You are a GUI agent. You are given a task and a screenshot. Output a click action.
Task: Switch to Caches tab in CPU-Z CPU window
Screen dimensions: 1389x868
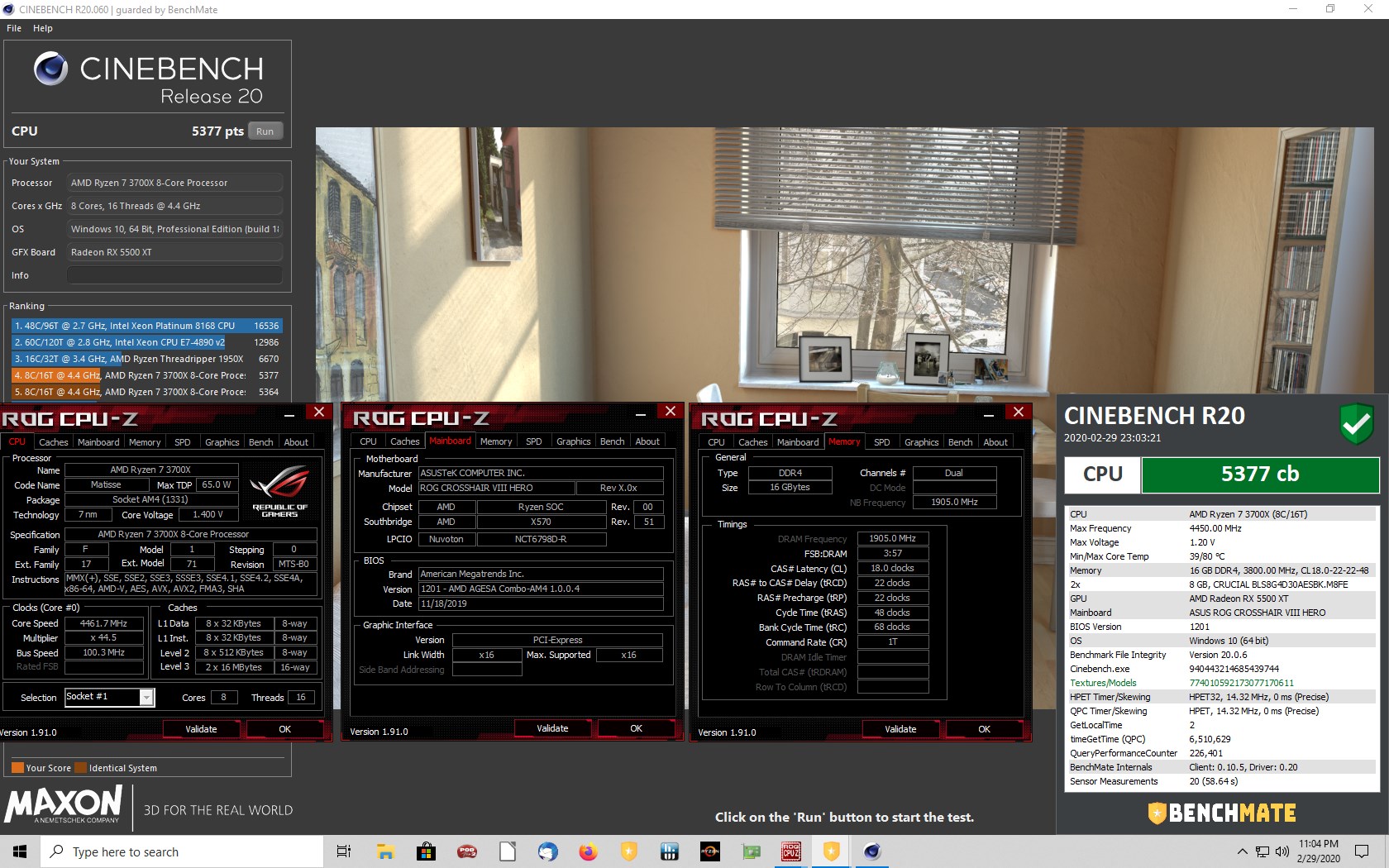[x=54, y=442]
